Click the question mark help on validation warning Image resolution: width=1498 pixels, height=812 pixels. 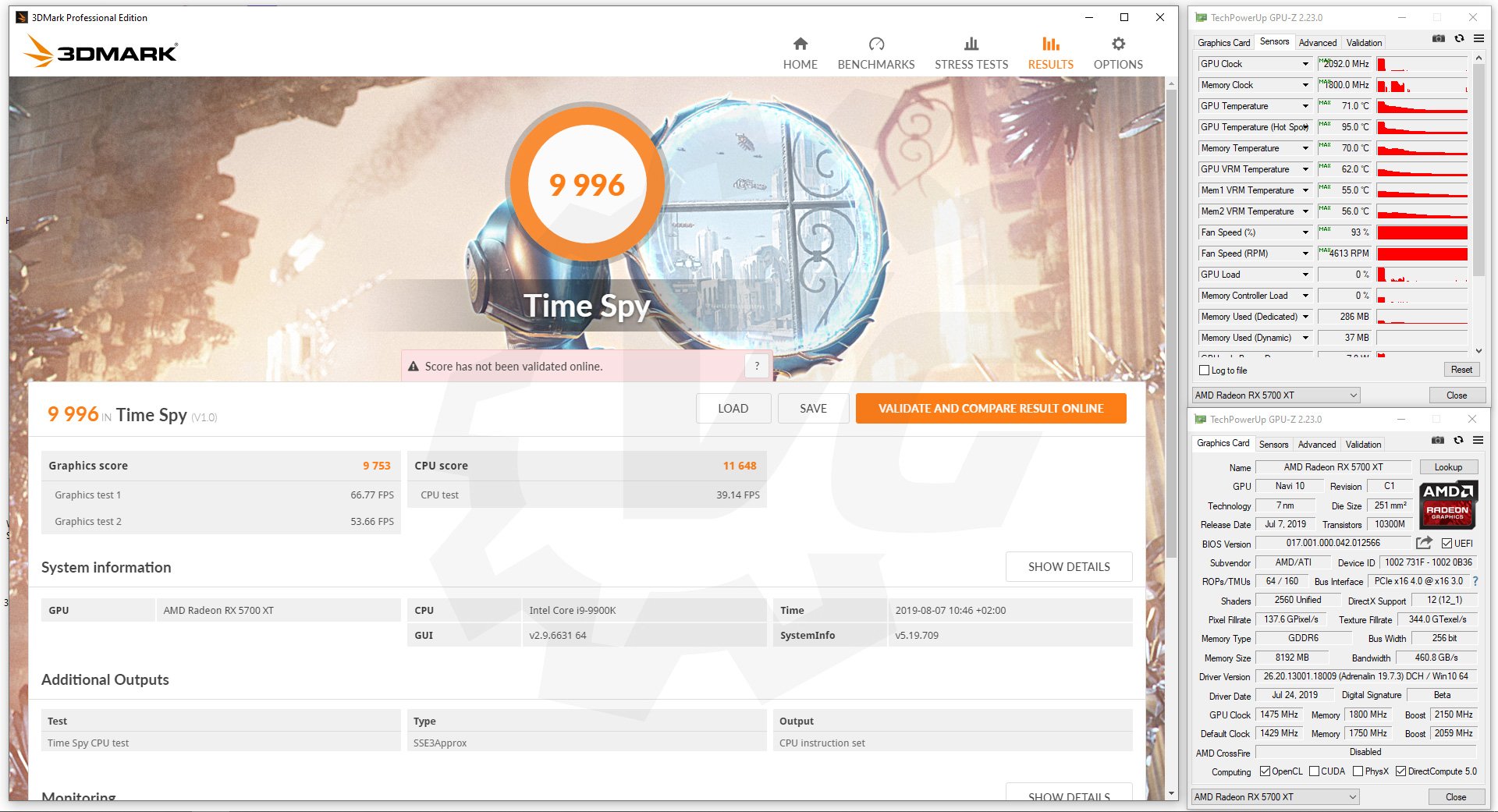tap(757, 366)
